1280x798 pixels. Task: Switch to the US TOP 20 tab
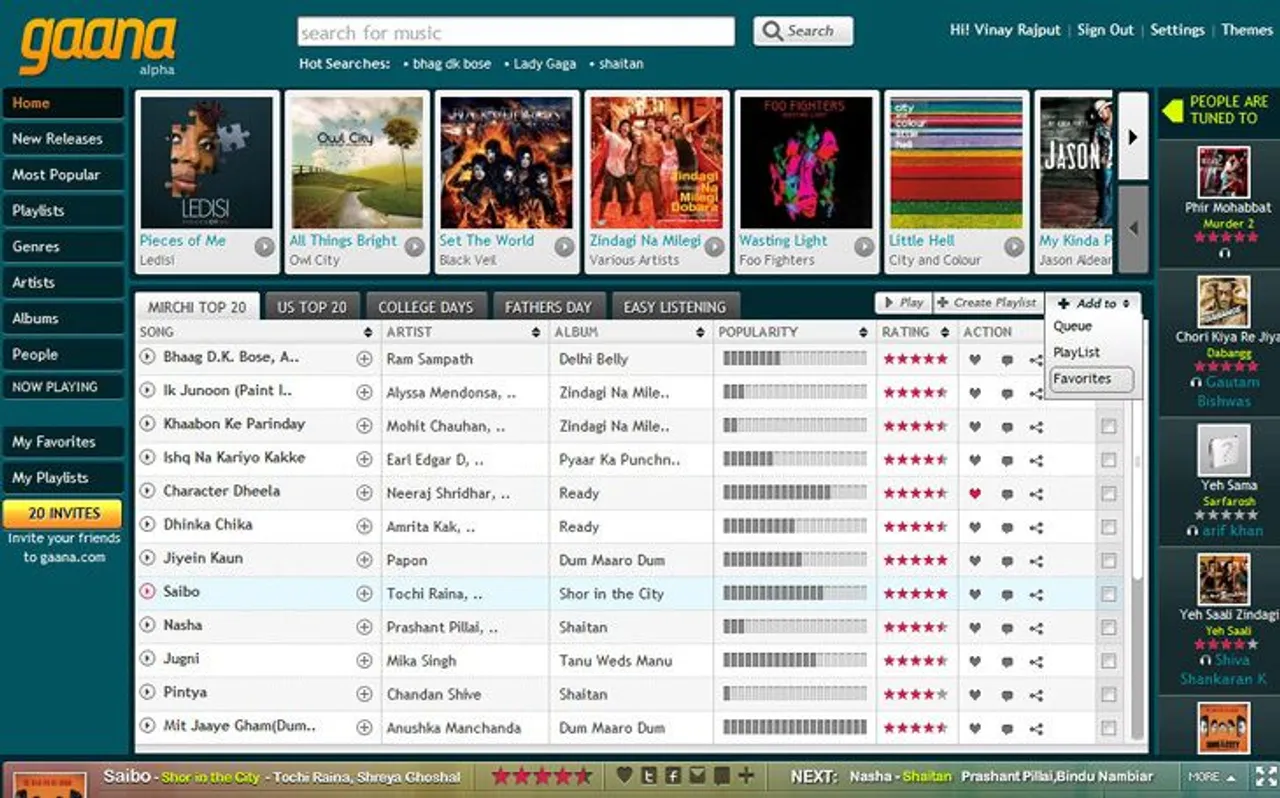(x=312, y=307)
